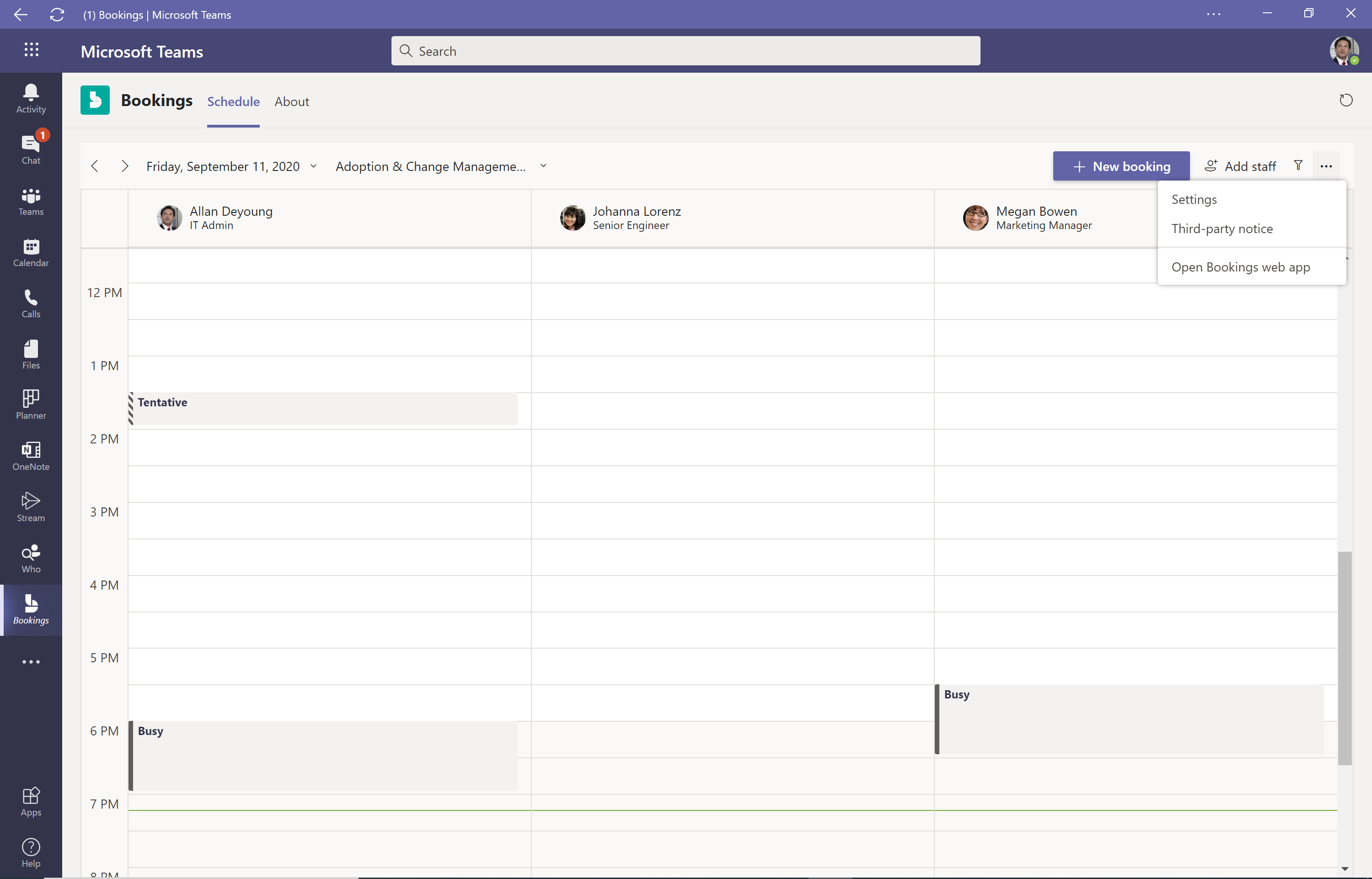
Task: Create a New booking
Action: point(1120,165)
